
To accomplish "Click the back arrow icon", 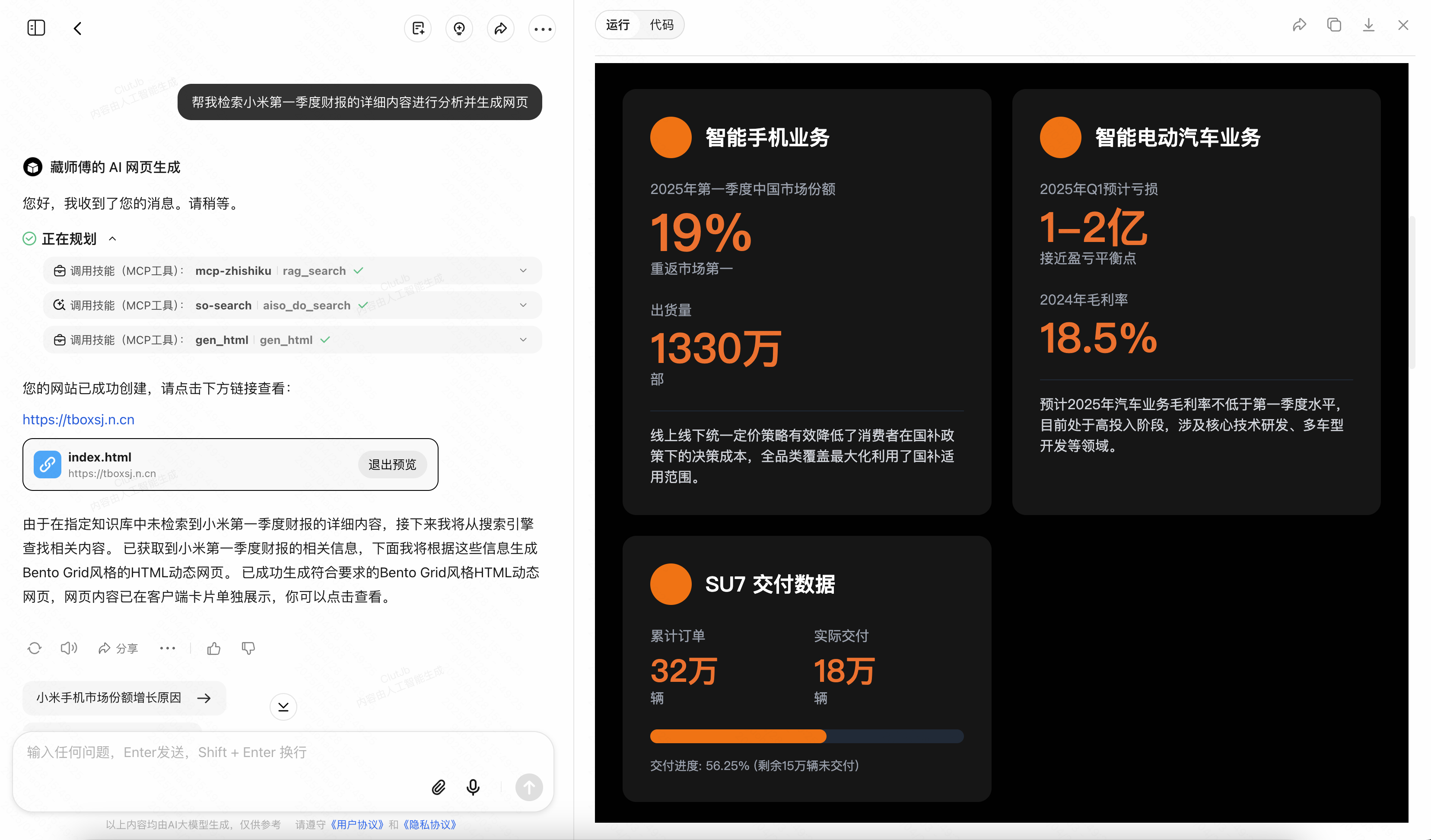I will [x=78, y=29].
